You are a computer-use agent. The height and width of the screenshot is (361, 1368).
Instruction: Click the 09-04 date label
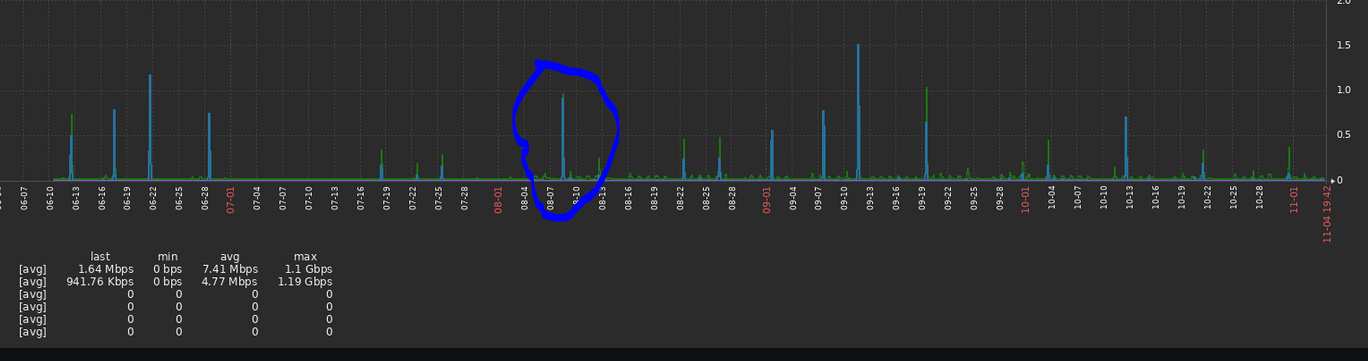click(793, 197)
